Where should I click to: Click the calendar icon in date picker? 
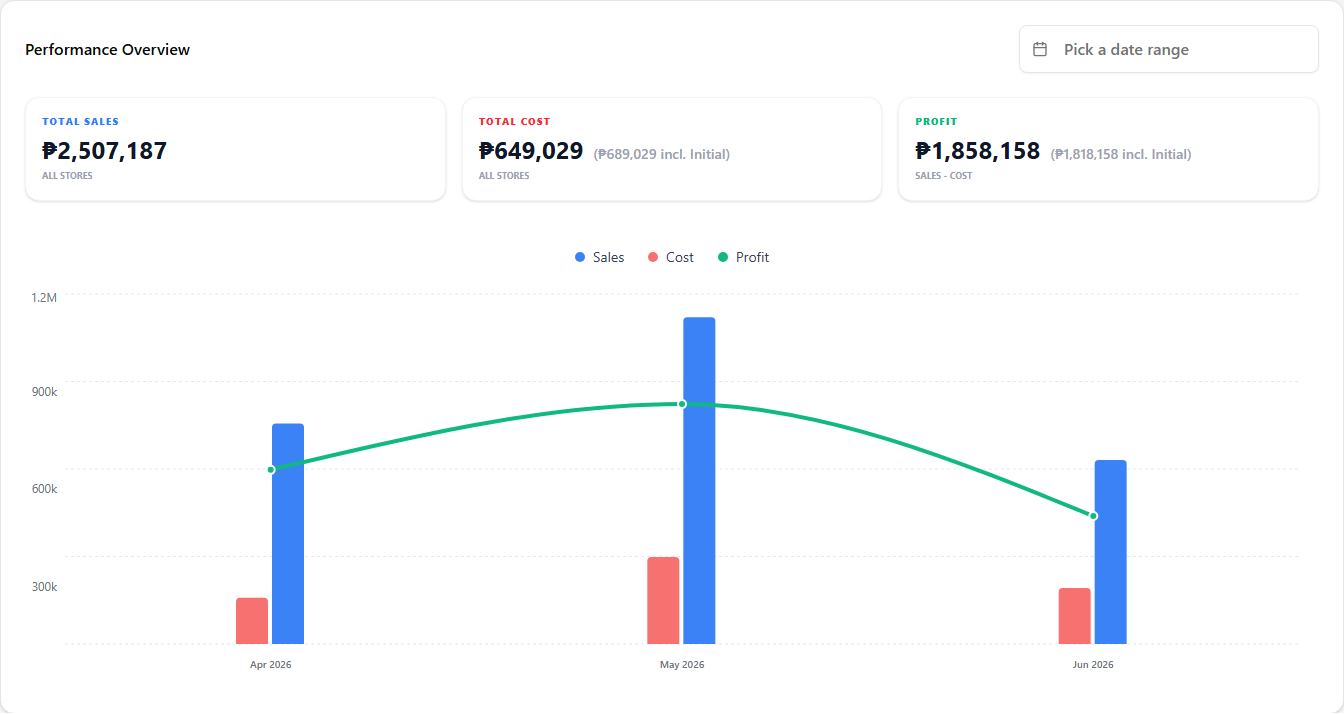[1040, 49]
